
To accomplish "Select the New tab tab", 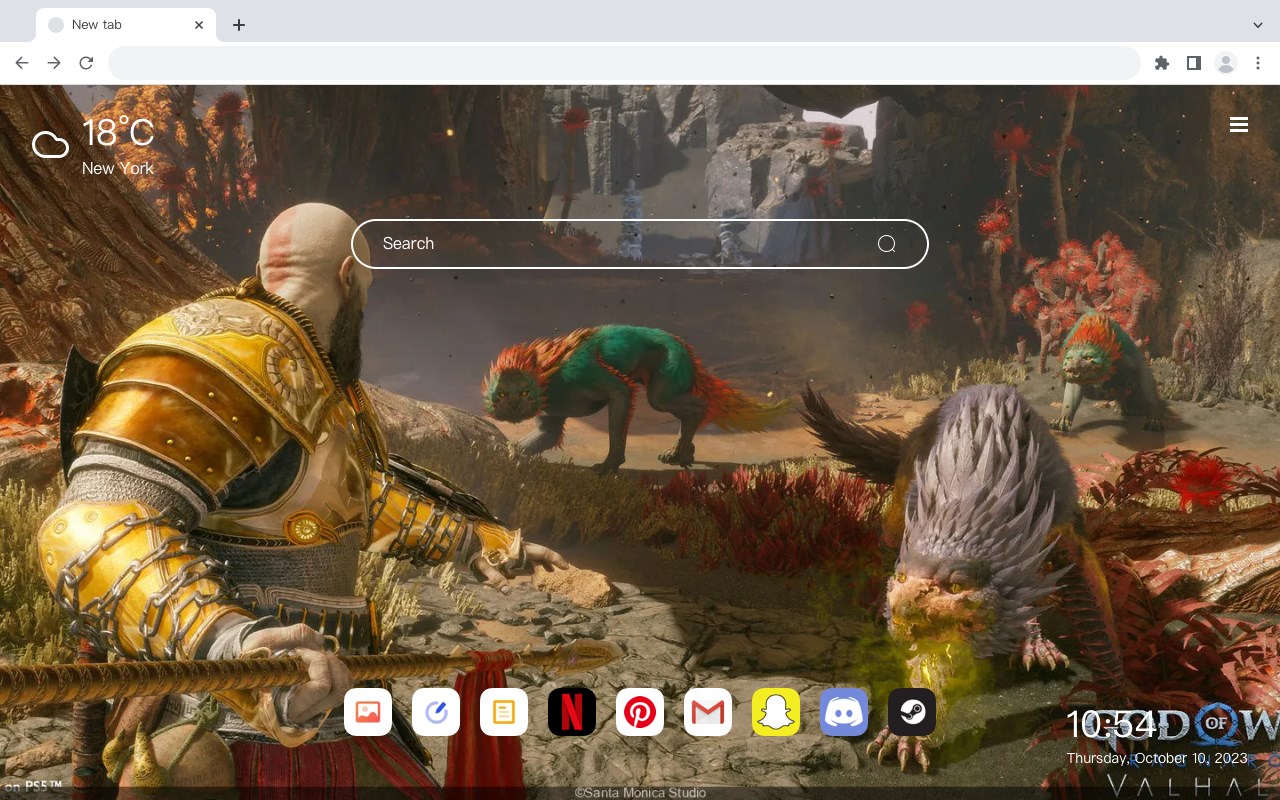I will pos(126,25).
